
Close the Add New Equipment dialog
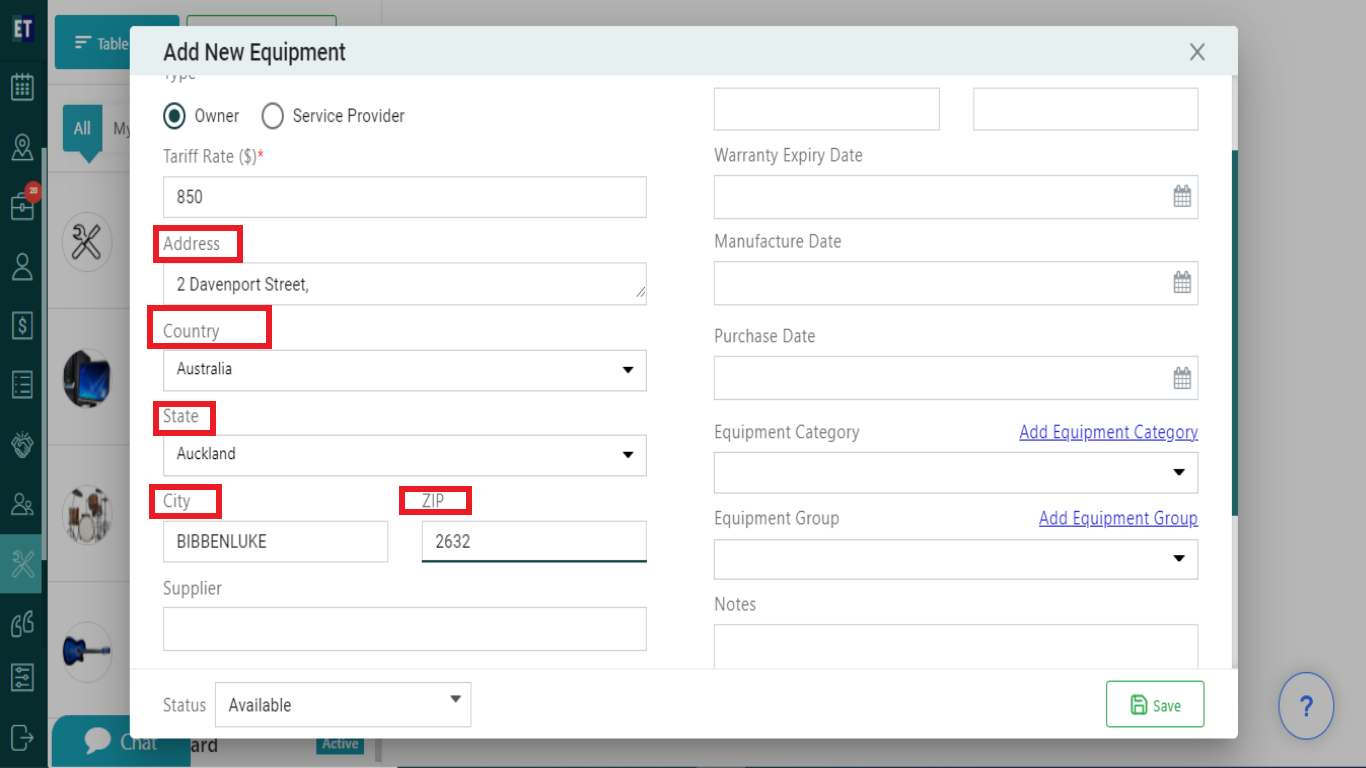tap(1197, 52)
